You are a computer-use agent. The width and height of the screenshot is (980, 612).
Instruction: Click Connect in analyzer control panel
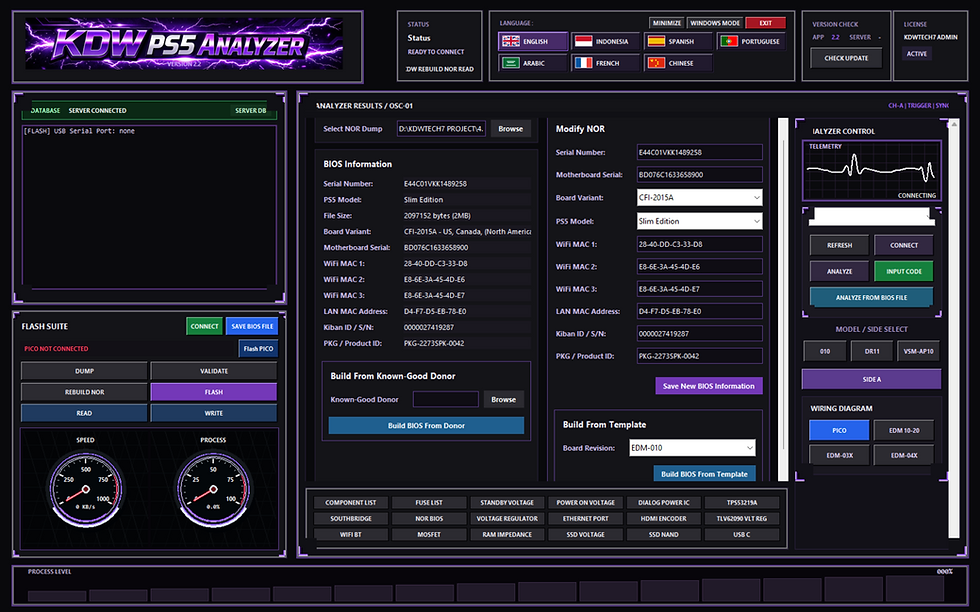(x=904, y=245)
